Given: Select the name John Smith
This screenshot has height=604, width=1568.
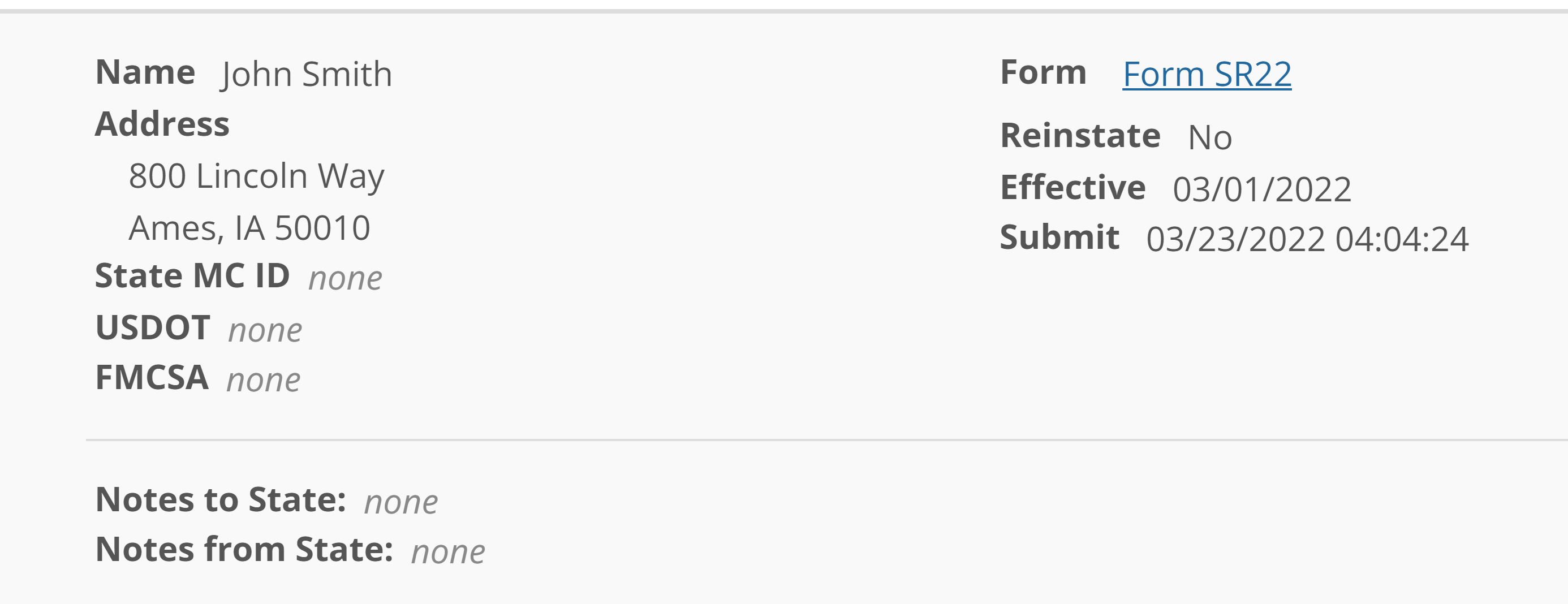Looking at the screenshot, I should coord(306,73).
